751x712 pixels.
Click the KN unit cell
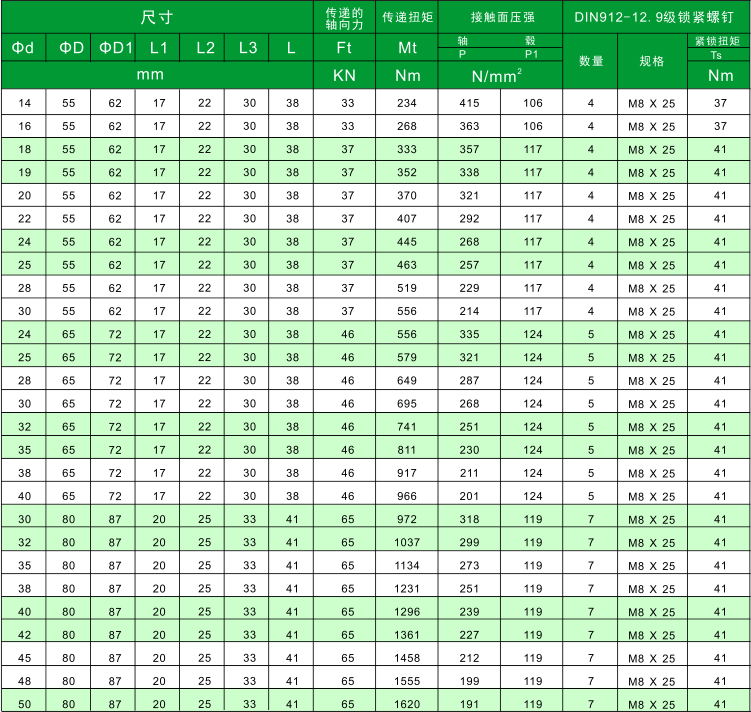344,75
